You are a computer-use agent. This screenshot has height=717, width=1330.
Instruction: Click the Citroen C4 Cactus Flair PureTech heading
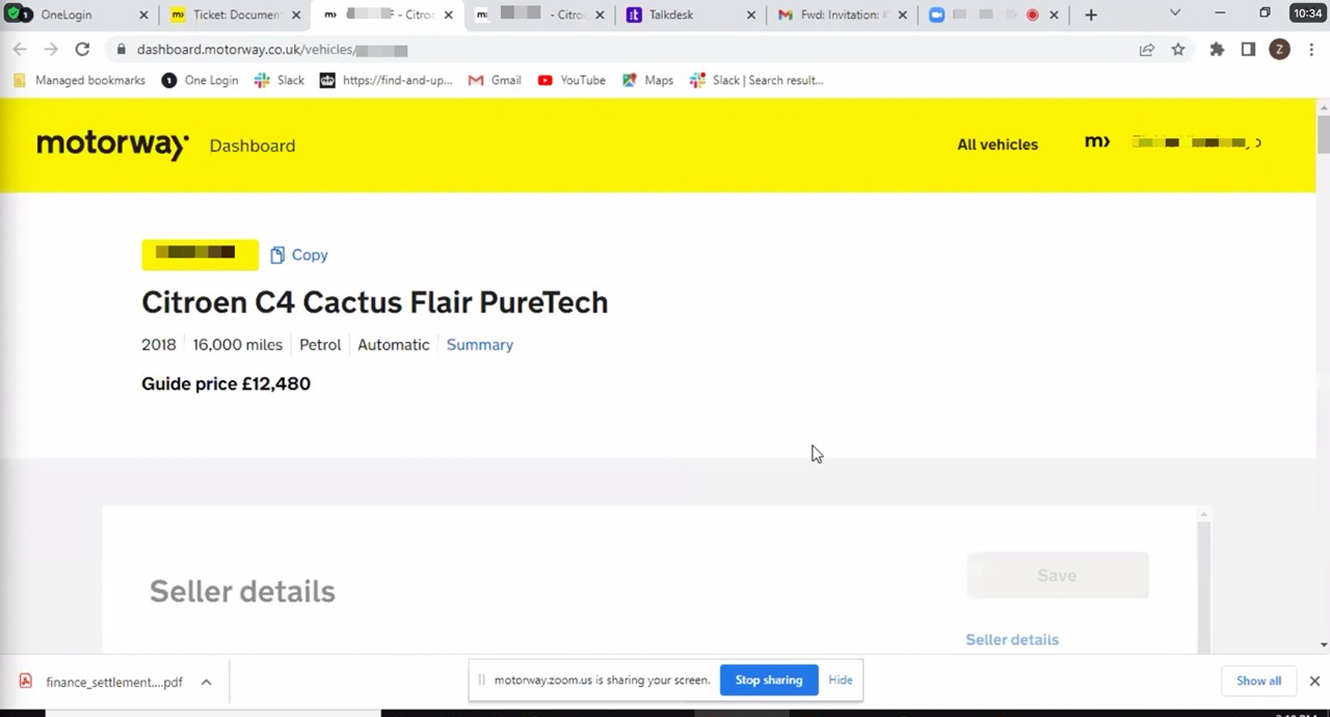coord(375,302)
